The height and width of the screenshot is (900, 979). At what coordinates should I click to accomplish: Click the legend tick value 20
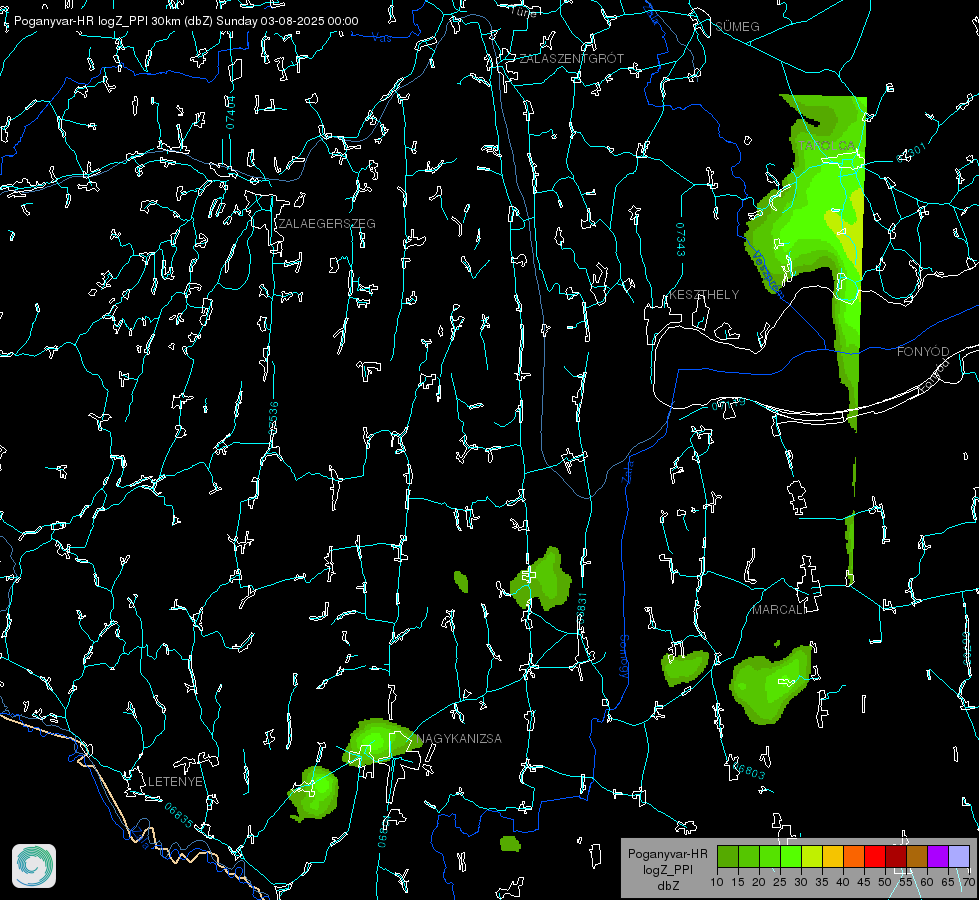click(x=759, y=883)
